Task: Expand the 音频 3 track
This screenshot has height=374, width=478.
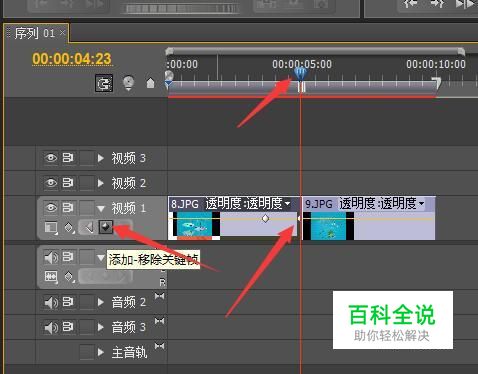Action: [x=101, y=327]
